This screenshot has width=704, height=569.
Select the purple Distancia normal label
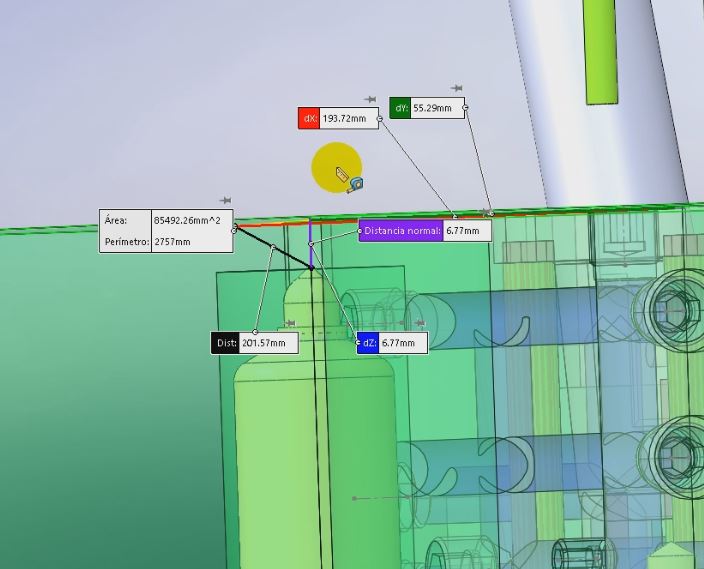tap(401, 231)
